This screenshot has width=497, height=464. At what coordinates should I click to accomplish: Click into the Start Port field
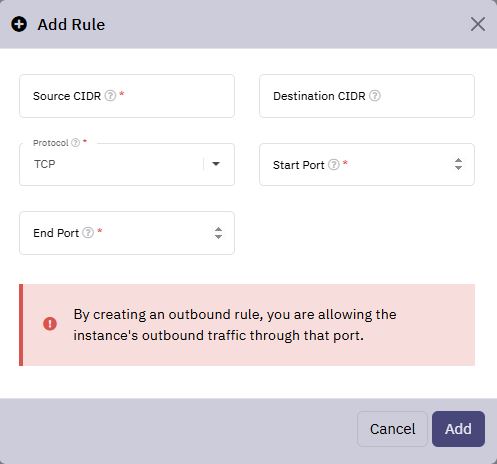367,164
